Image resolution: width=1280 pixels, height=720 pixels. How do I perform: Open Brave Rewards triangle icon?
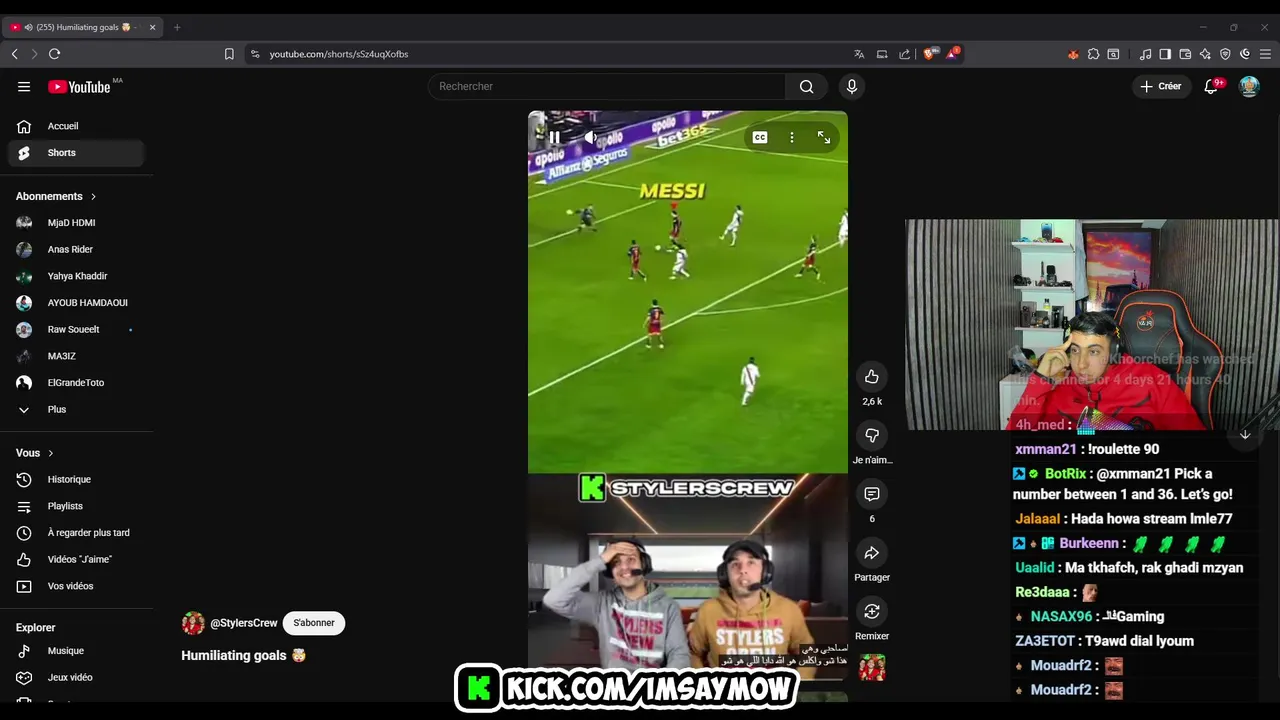coord(952,54)
